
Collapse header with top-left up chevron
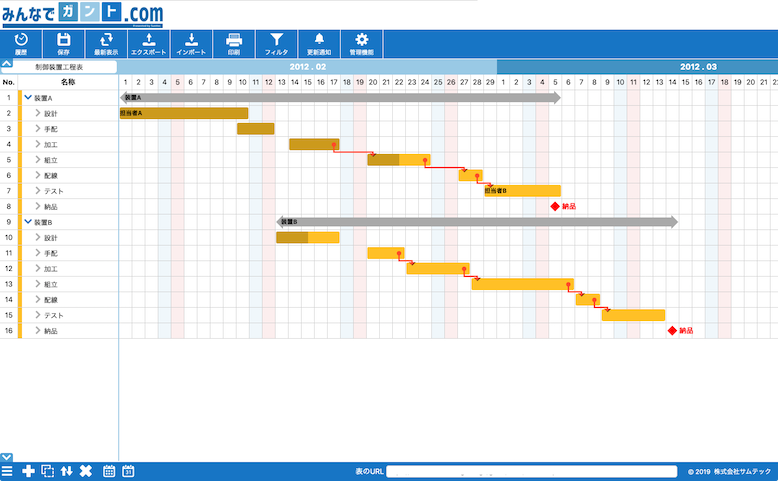(x=7, y=65)
